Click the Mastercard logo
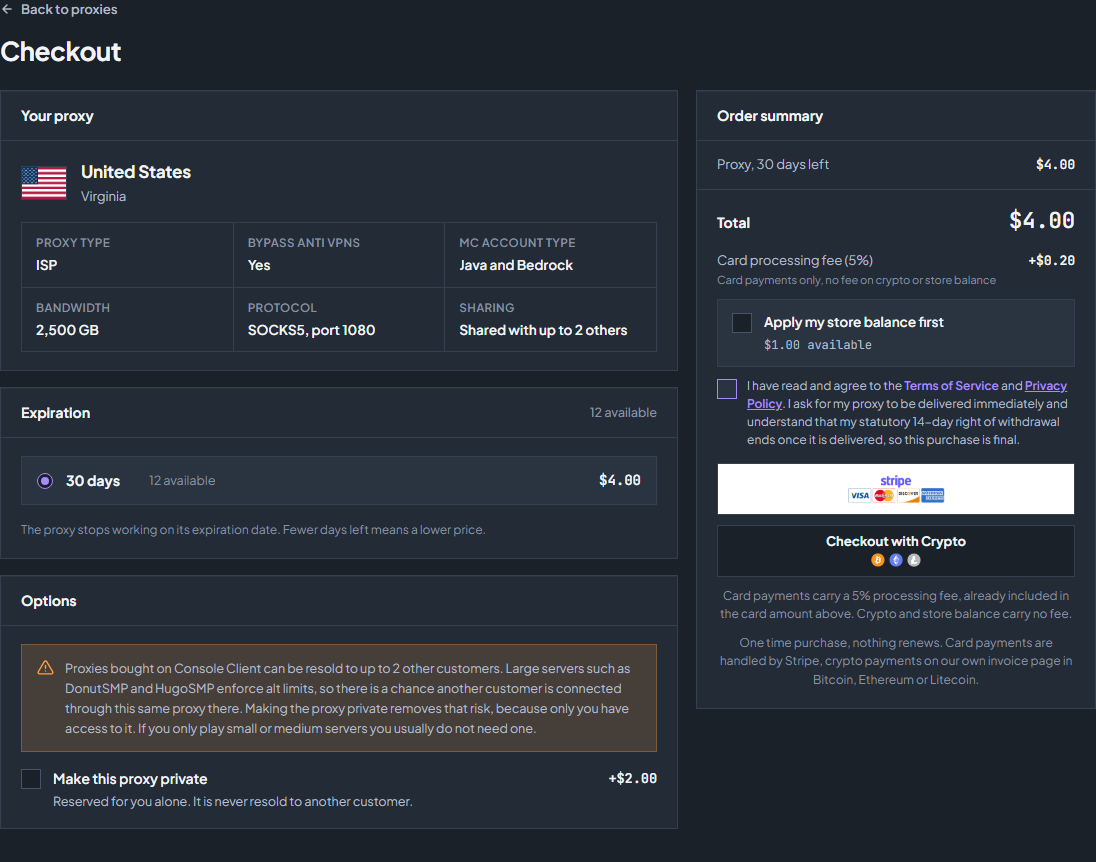 click(x=884, y=496)
